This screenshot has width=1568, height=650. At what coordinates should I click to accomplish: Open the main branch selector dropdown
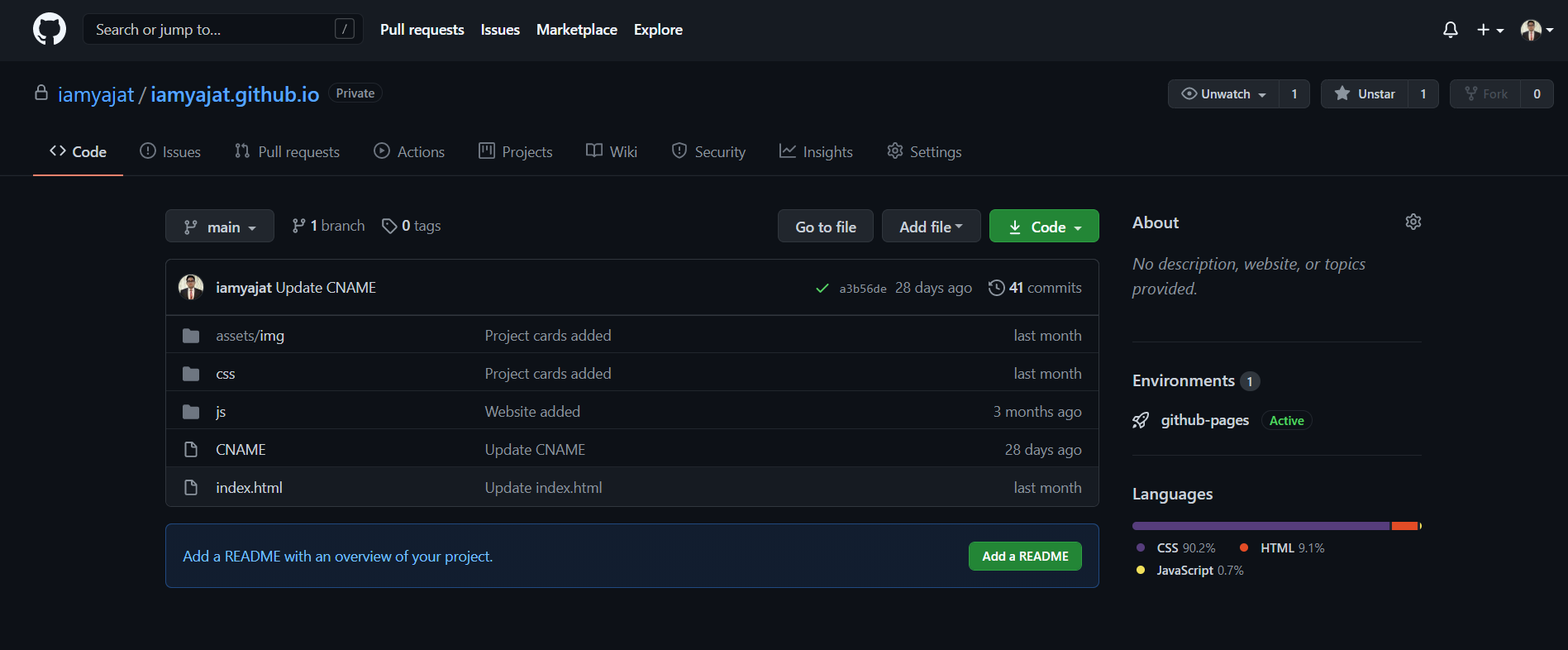pyautogui.click(x=220, y=227)
